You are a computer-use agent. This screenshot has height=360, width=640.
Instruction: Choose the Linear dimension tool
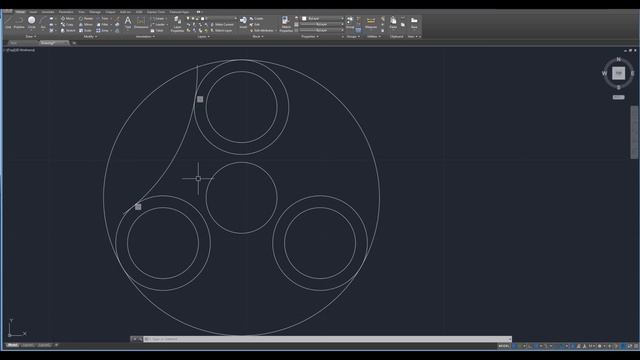[x=157, y=19]
